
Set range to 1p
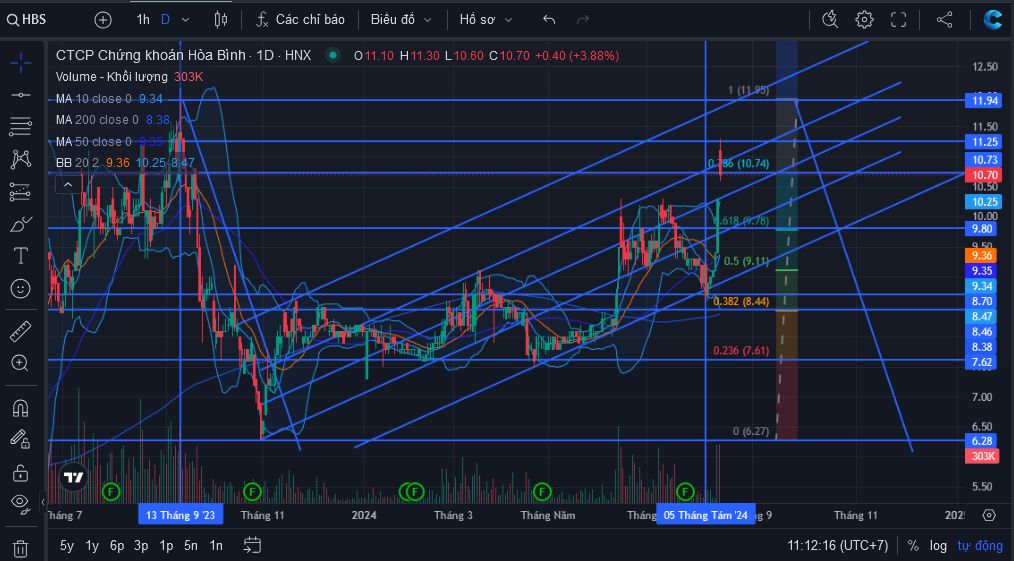click(166, 545)
